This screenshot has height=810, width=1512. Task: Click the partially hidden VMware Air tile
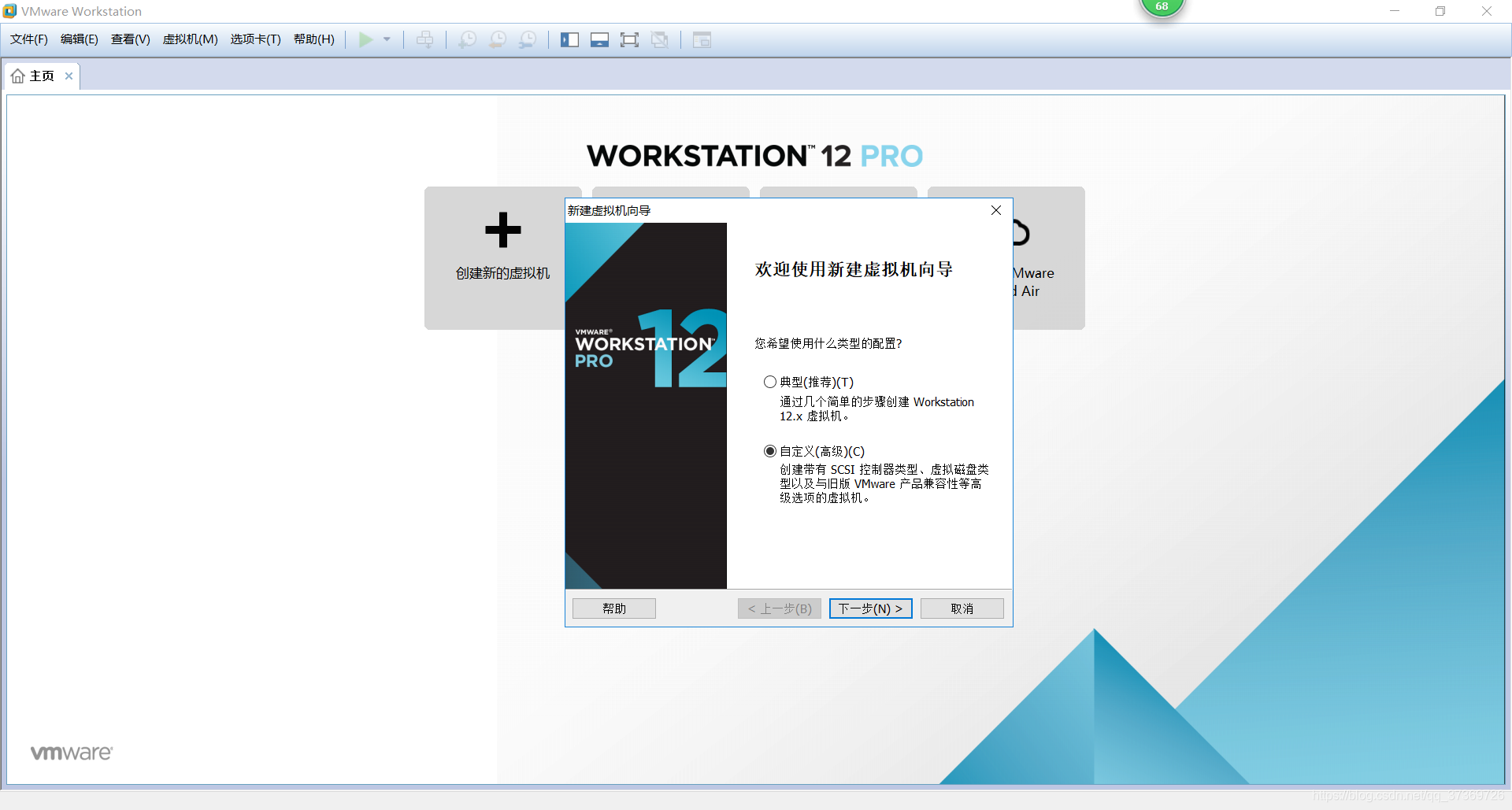tap(1048, 258)
